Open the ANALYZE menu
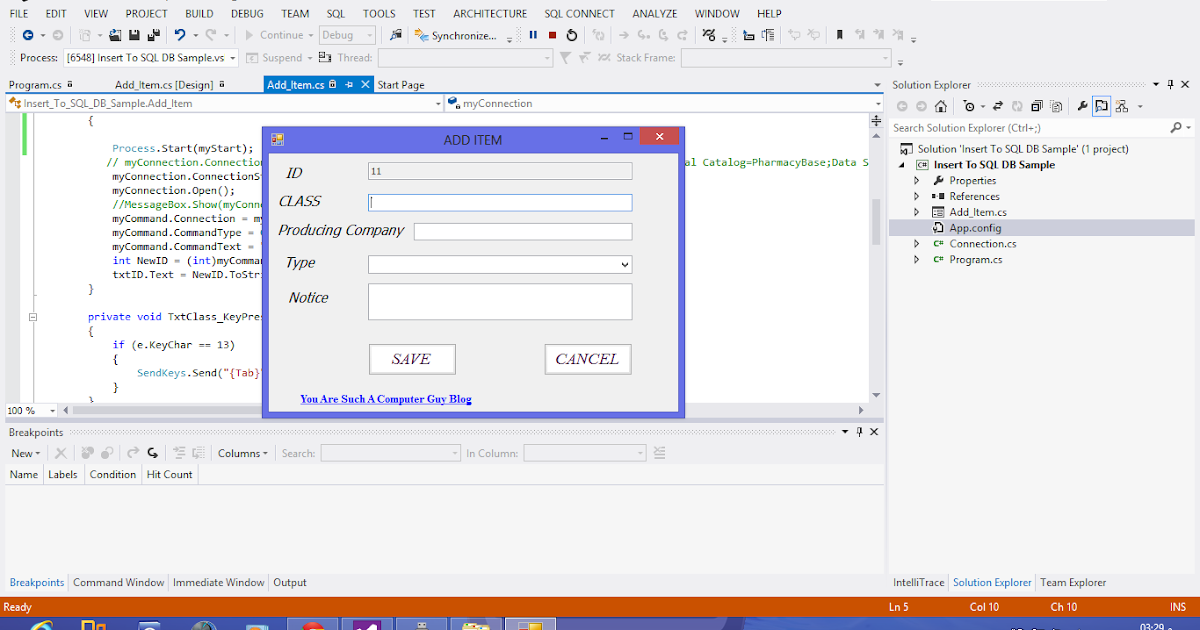Viewport: 1200px width, 630px height. click(x=654, y=14)
